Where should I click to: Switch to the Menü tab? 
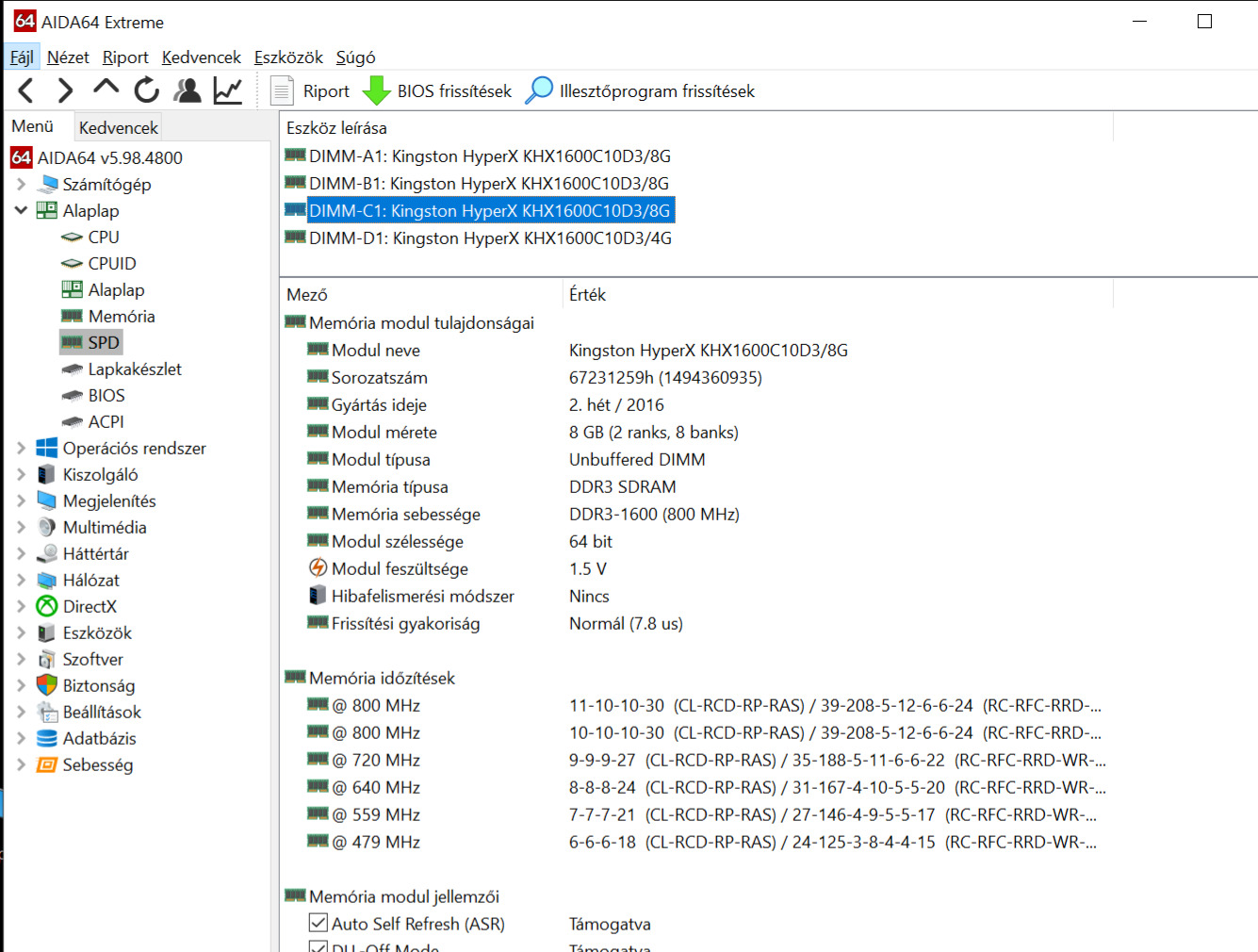(33, 126)
